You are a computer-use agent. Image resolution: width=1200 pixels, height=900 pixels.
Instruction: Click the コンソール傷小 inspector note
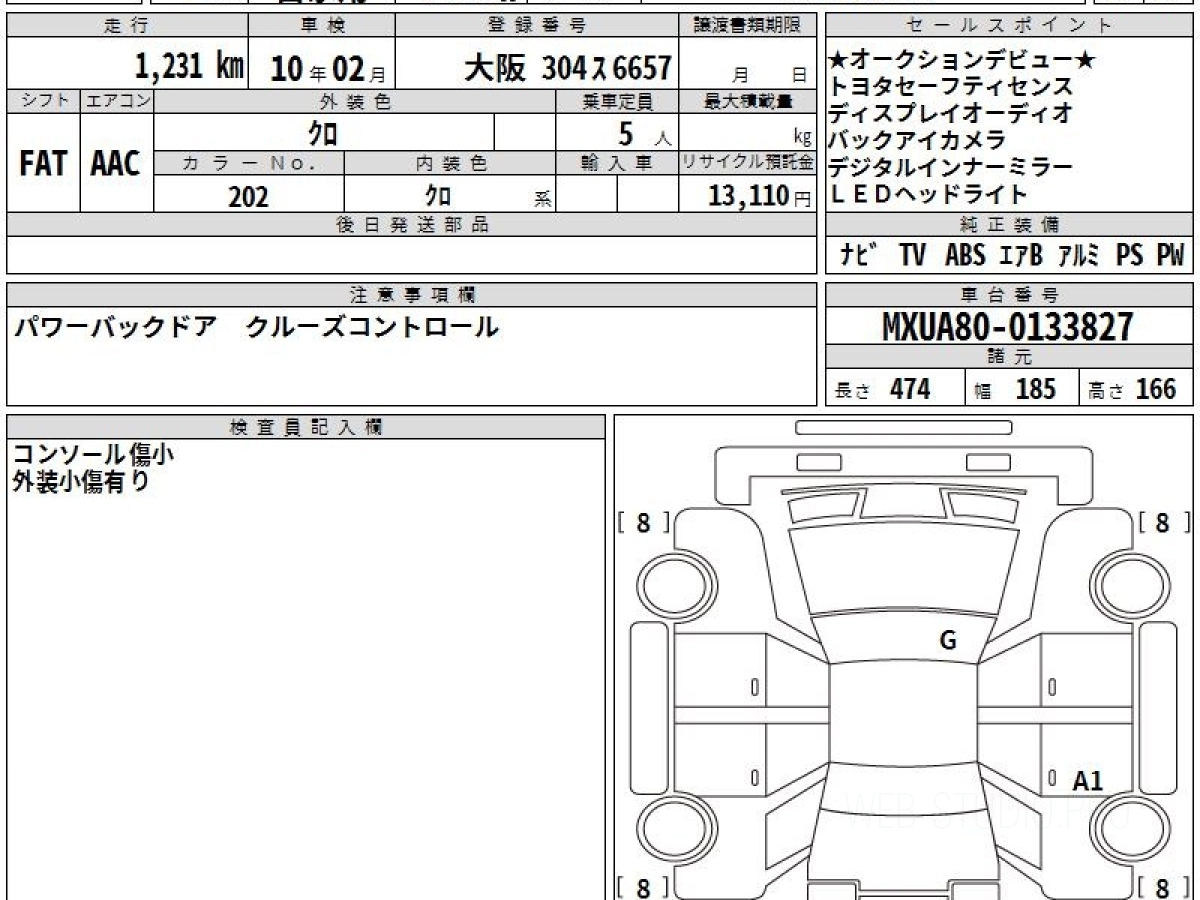point(92,454)
